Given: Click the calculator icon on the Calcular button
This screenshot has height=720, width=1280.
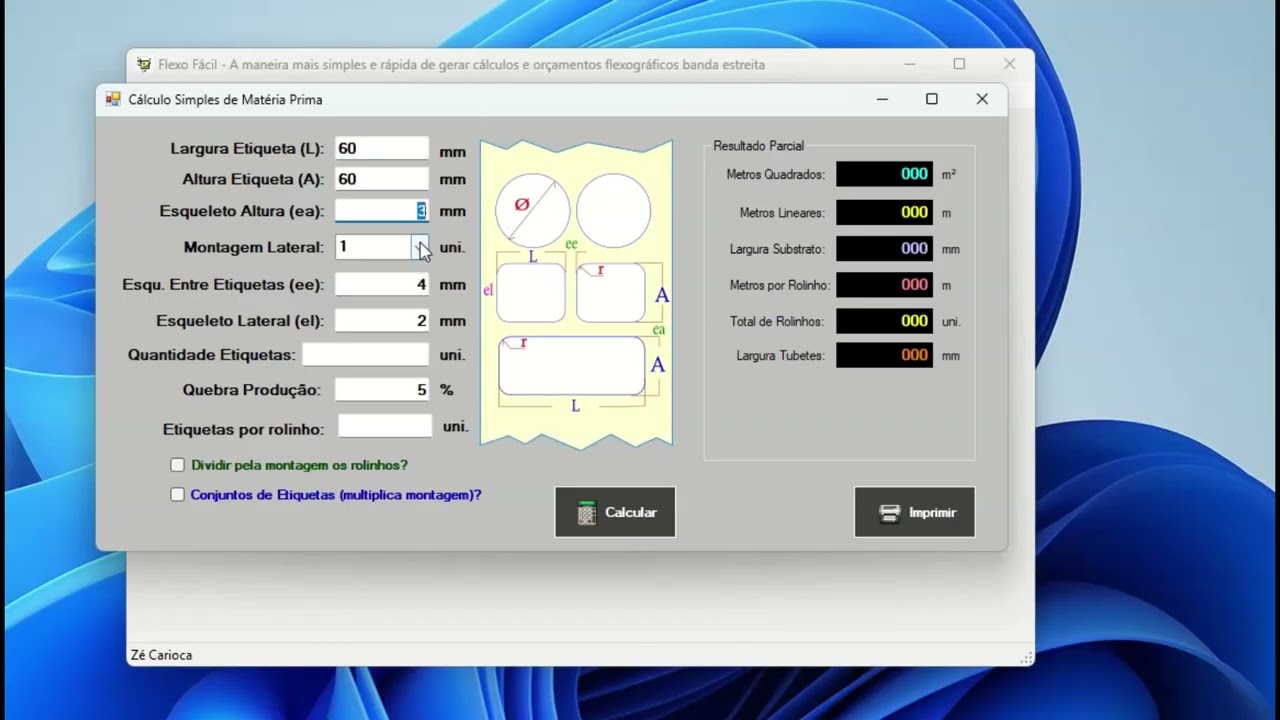Looking at the screenshot, I should coord(587,513).
